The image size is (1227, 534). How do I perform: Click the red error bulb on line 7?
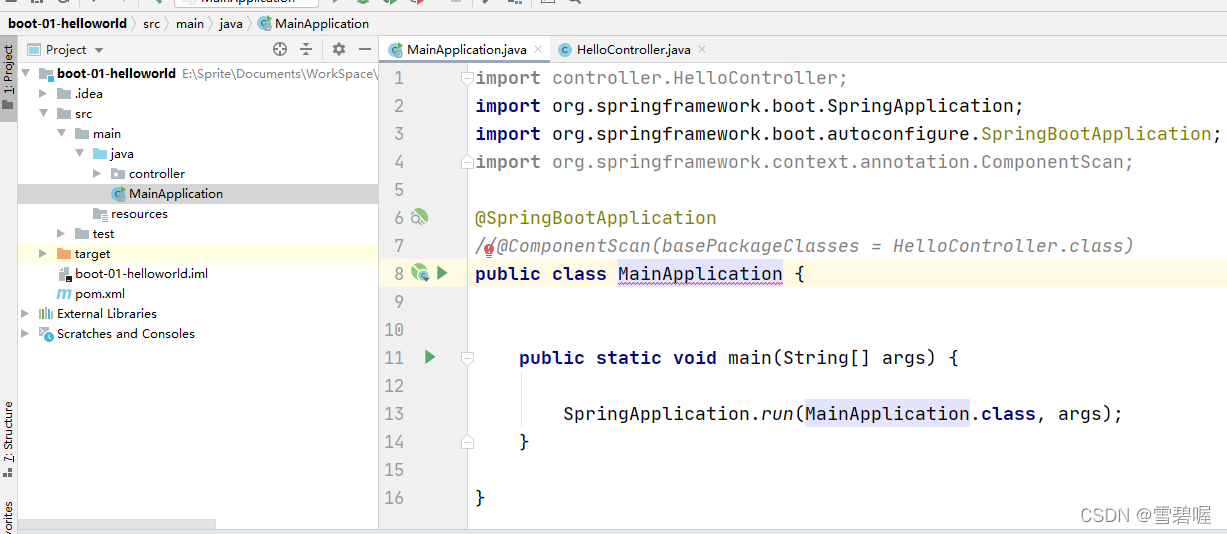(x=489, y=250)
